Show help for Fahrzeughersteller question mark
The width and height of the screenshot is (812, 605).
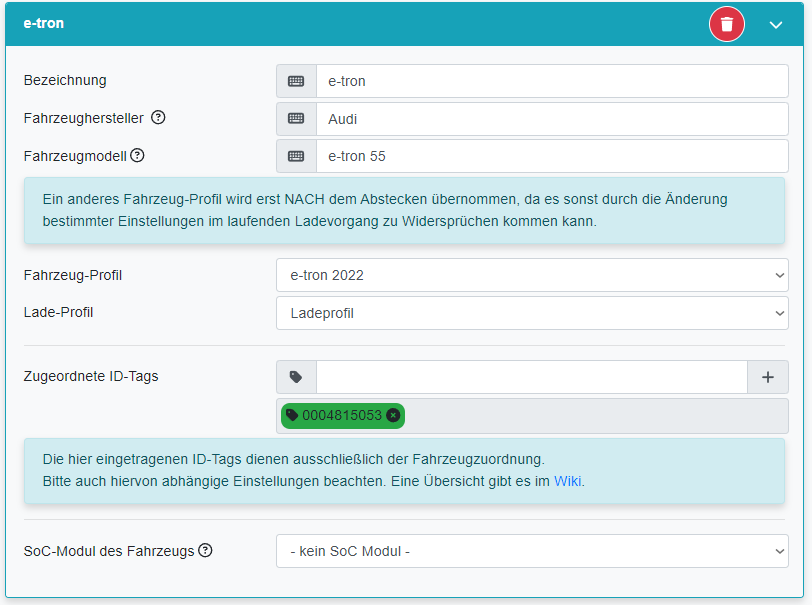[158, 118]
